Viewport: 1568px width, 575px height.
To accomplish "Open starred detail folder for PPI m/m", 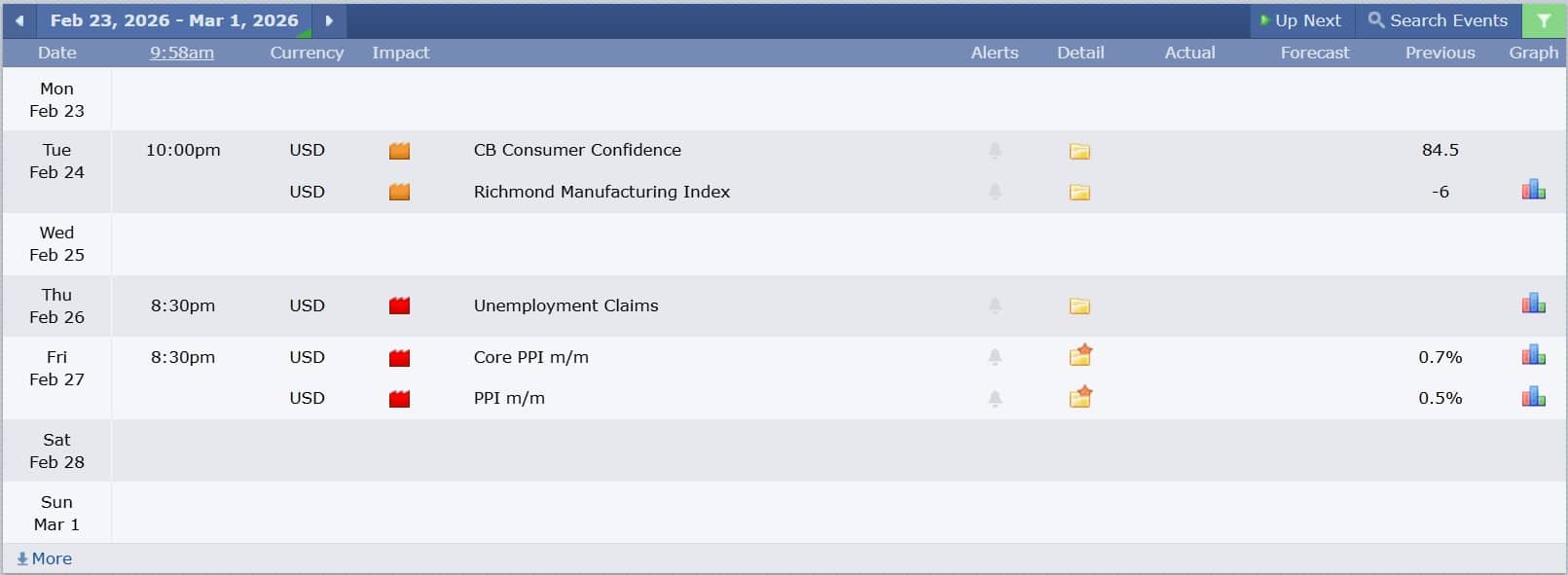I will 1080,397.
